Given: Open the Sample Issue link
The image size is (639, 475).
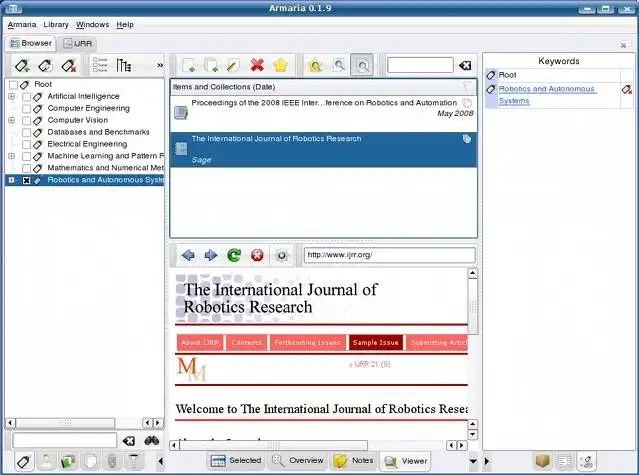Looking at the screenshot, I should pos(376,343).
